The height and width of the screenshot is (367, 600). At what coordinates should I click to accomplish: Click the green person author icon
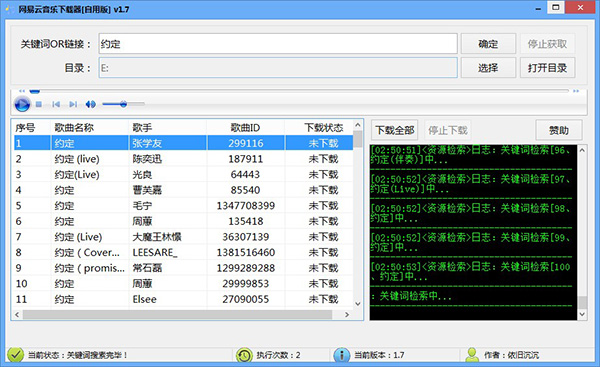(472, 355)
